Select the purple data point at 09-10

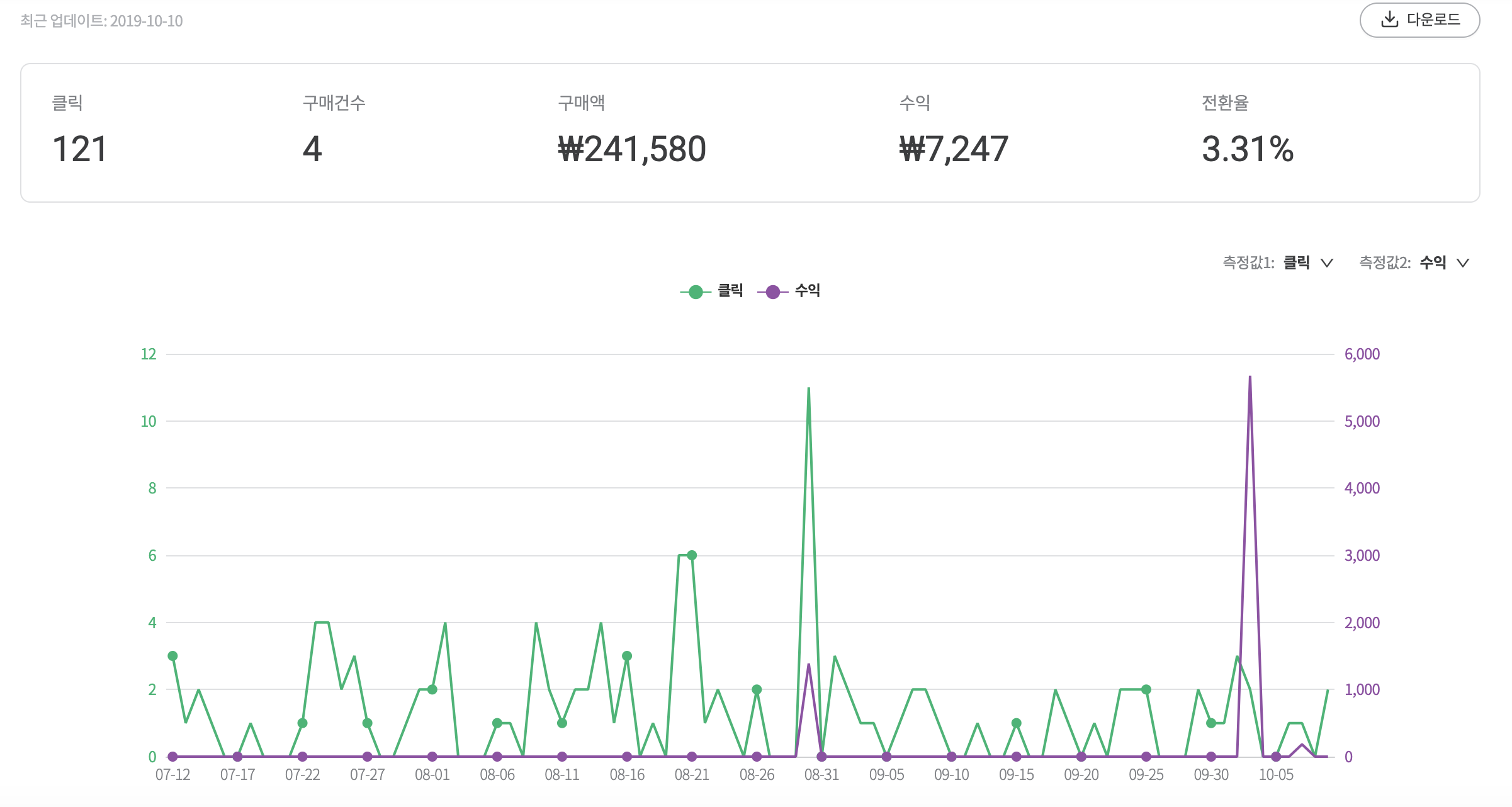tap(952, 757)
